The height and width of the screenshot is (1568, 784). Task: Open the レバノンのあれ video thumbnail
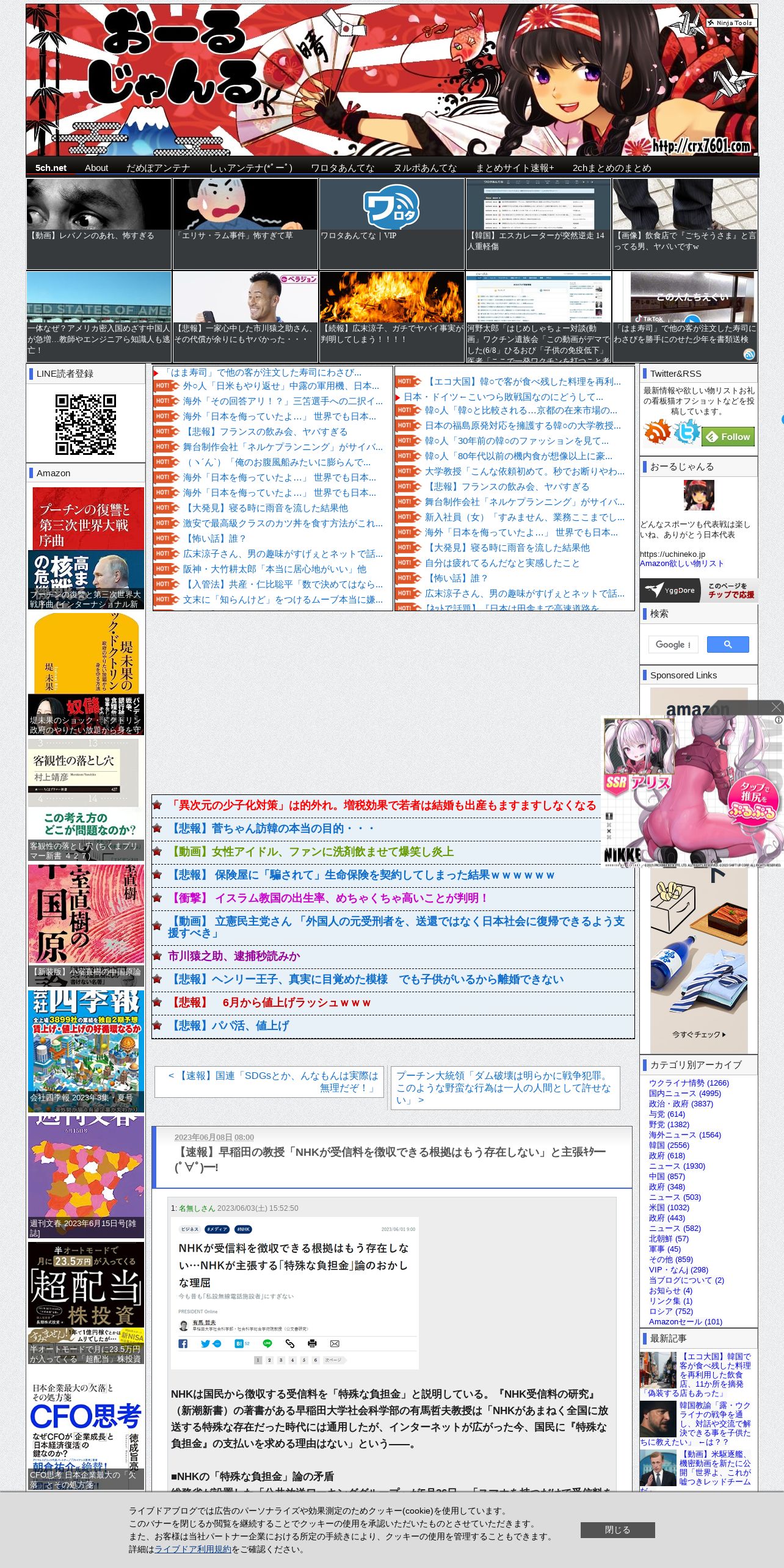coord(99,223)
